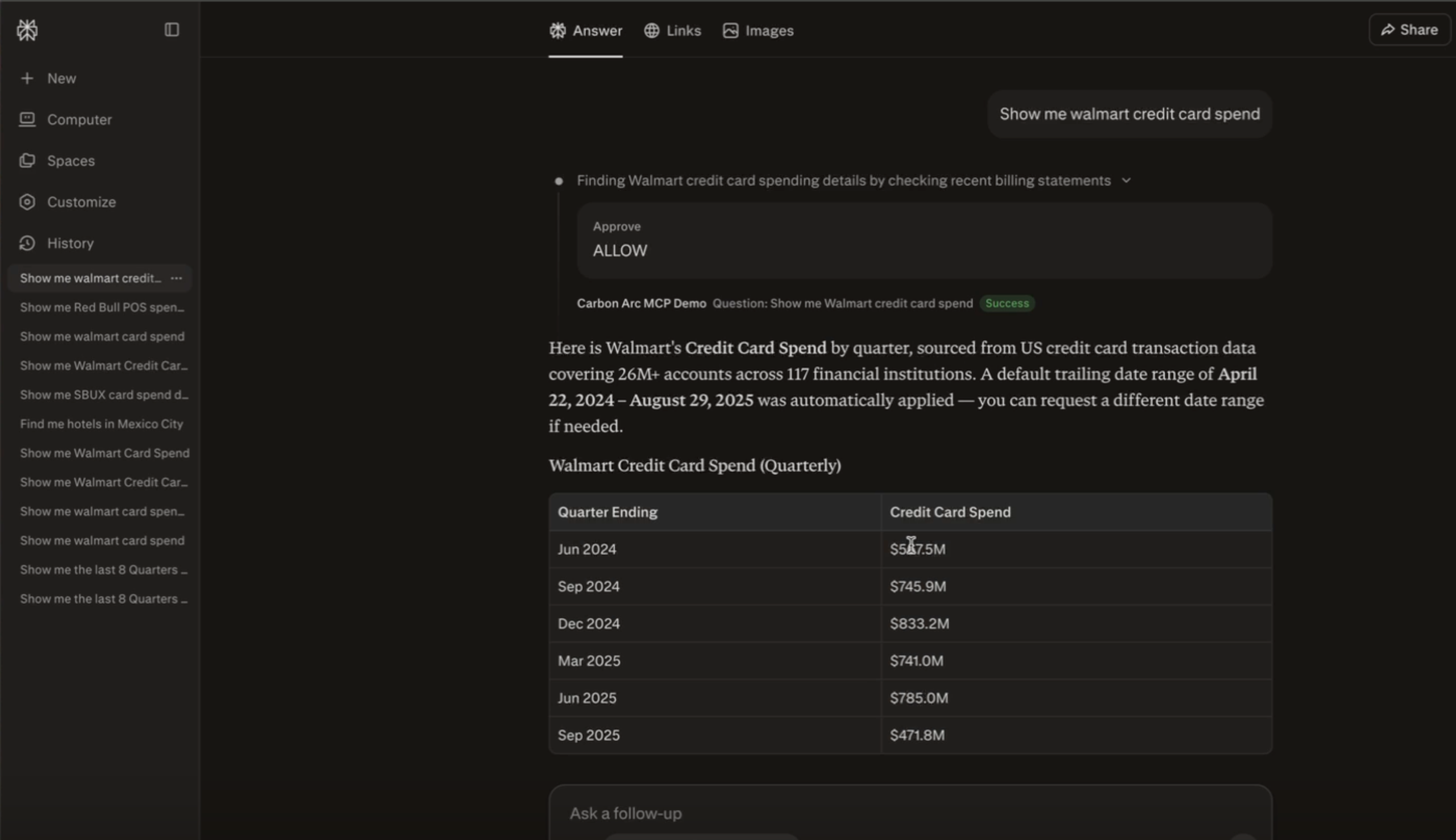
Task: Click the $785.0M table cell
Action: point(1076,698)
